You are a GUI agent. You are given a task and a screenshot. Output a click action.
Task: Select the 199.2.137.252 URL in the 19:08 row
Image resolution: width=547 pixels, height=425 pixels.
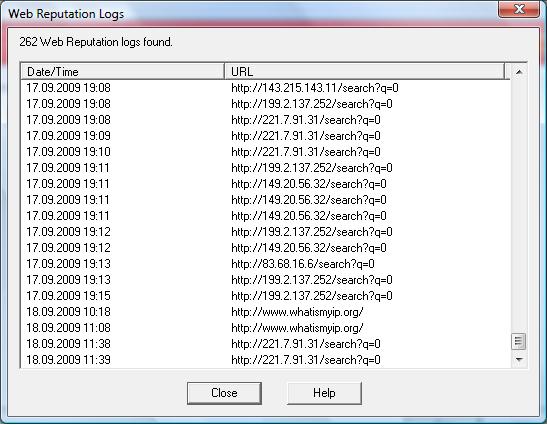pyautogui.click(x=312, y=104)
